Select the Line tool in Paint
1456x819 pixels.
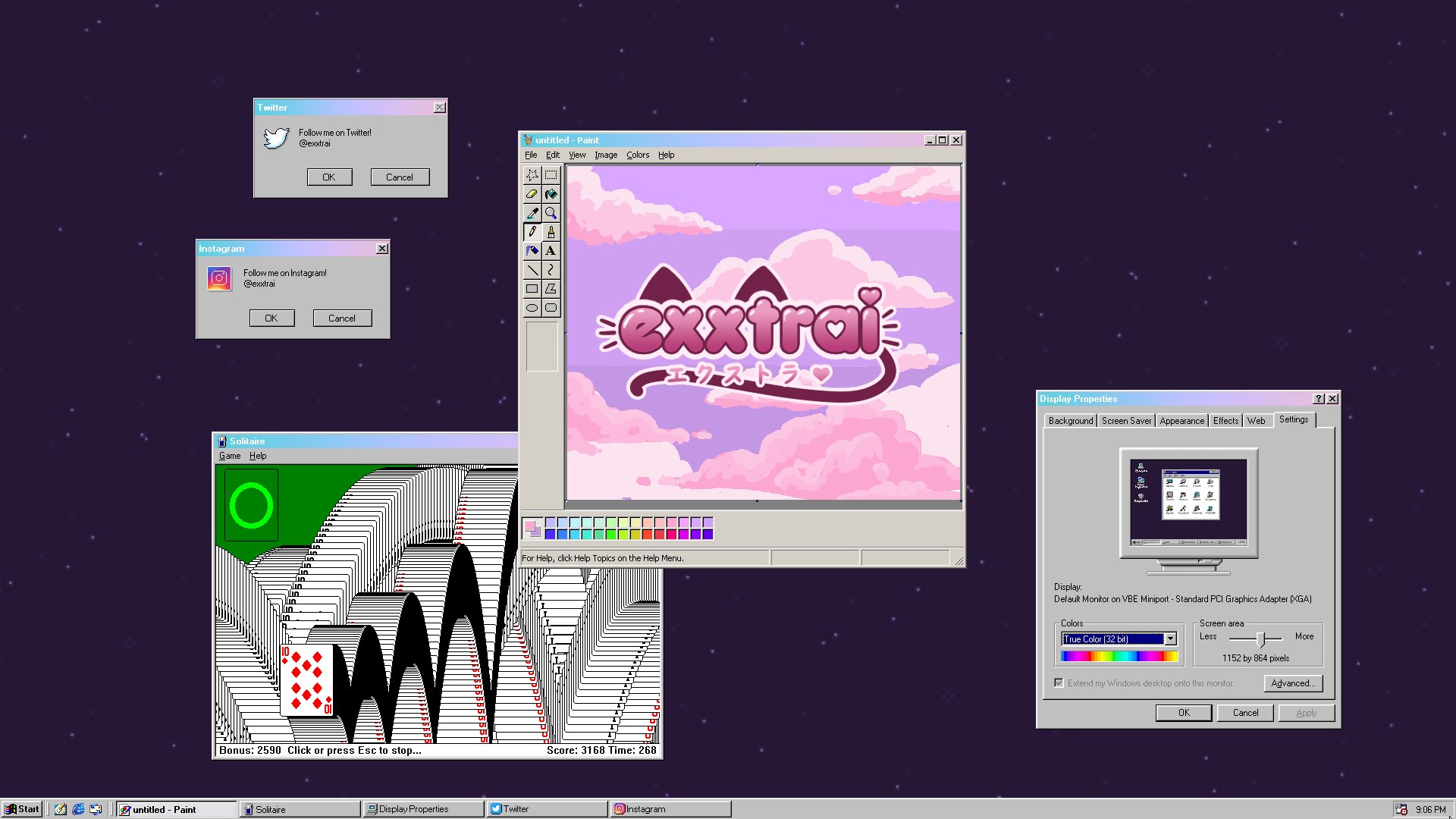(532, 270)
